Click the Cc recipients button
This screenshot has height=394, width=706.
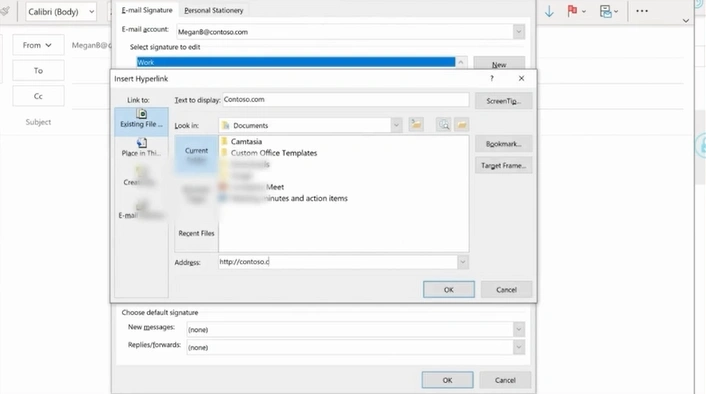[x=38, y=96]
